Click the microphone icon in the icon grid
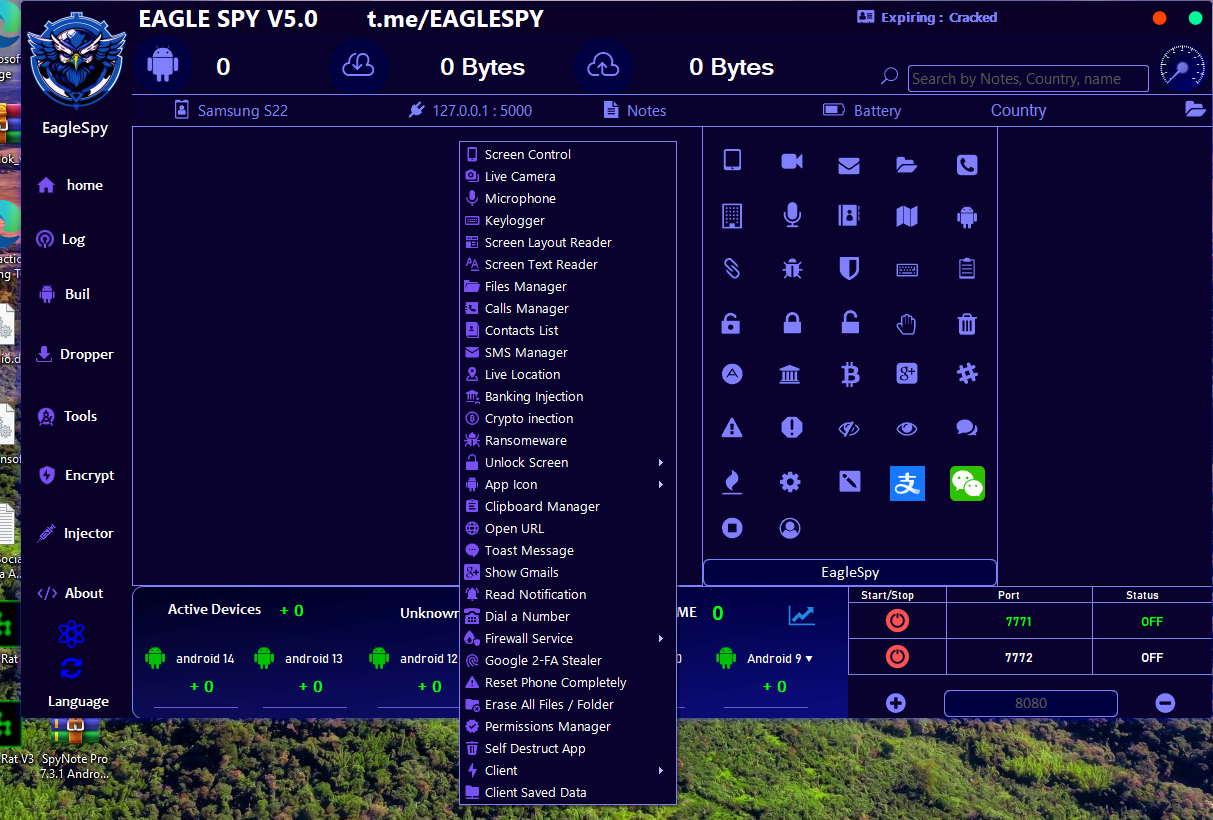Viewport: 1213px width, 820px height. 792,215
